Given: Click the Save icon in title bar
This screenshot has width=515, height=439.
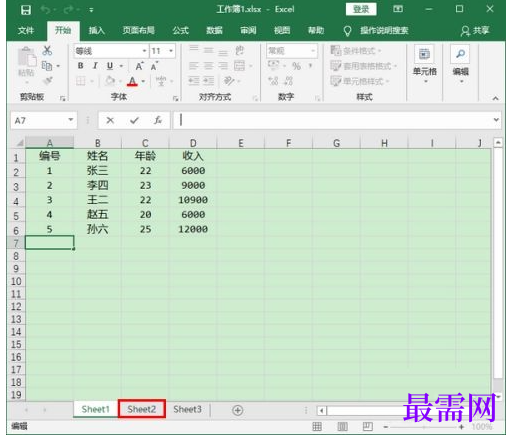Looking at the screenshot, I should pos(26,10).
